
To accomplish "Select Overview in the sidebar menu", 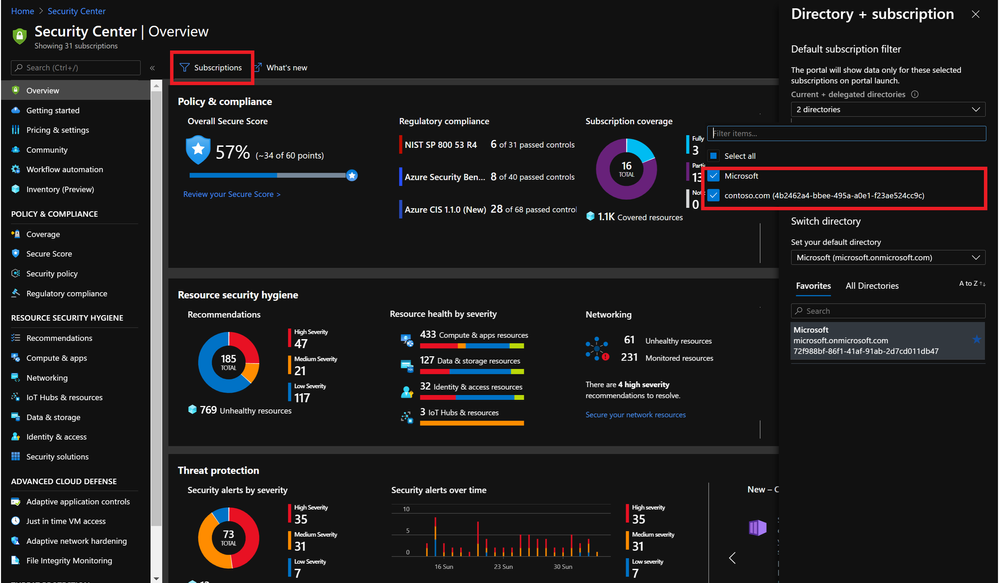I will (76, 90).
